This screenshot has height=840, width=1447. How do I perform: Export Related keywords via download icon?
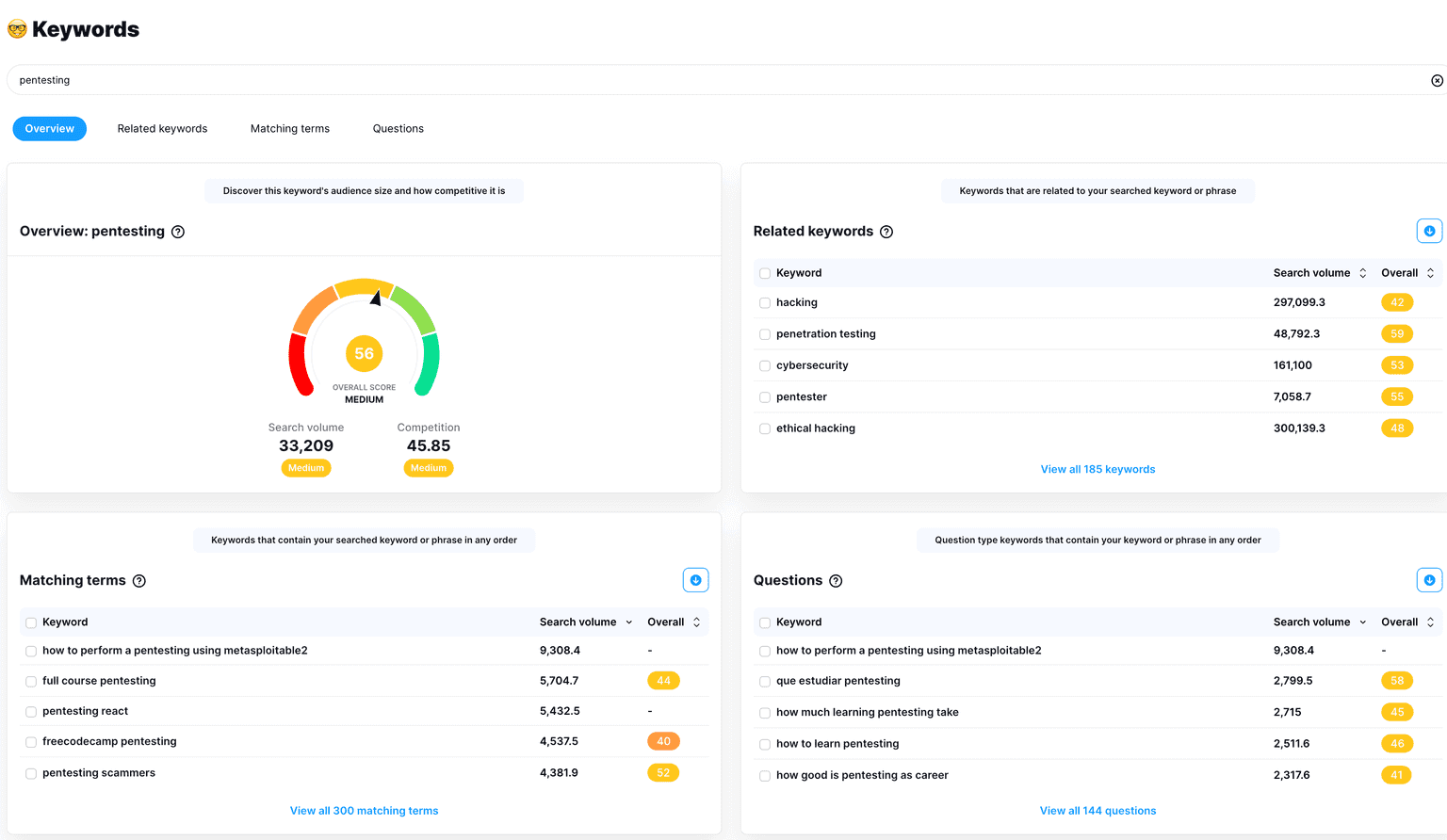pyautogui.click(x=1429, y=230)
